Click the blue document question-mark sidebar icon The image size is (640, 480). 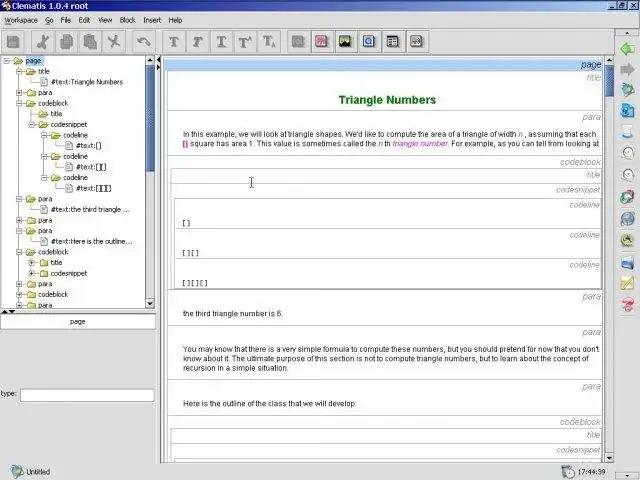[627, 111]
